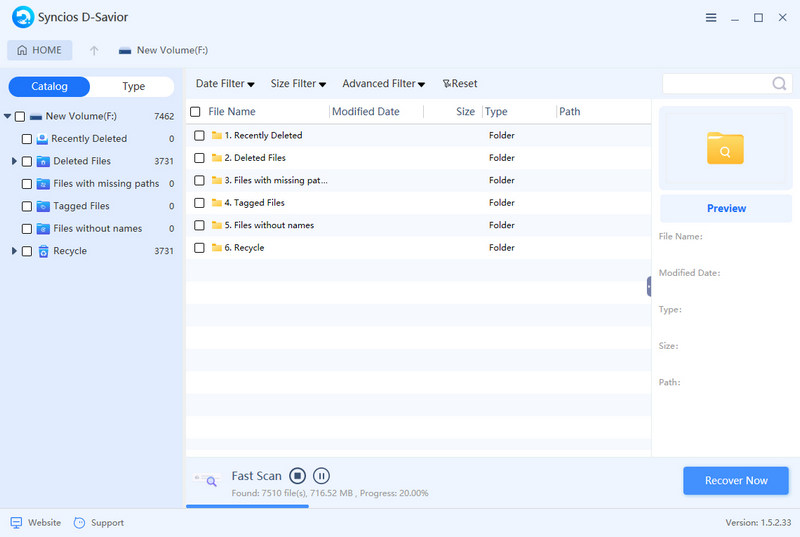
Task: Expand the Recycle tree node
Action: pos(14,251)
